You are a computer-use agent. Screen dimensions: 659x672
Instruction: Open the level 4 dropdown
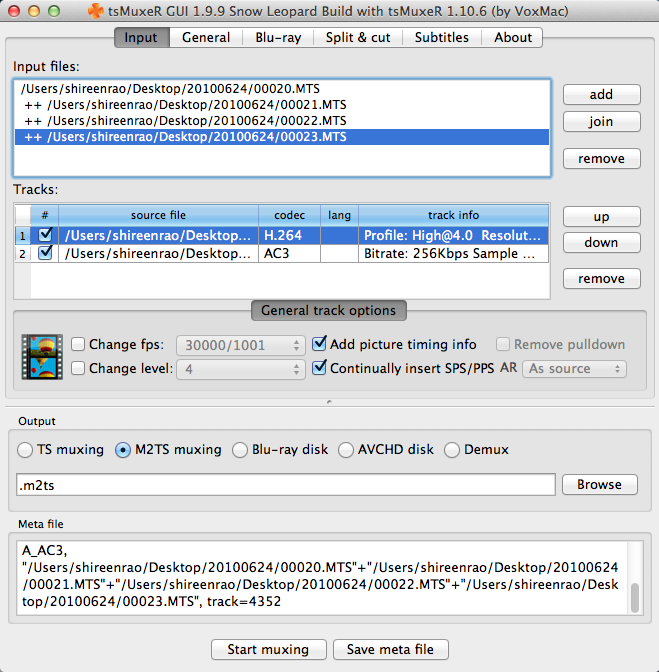click(x=240, y=369)
